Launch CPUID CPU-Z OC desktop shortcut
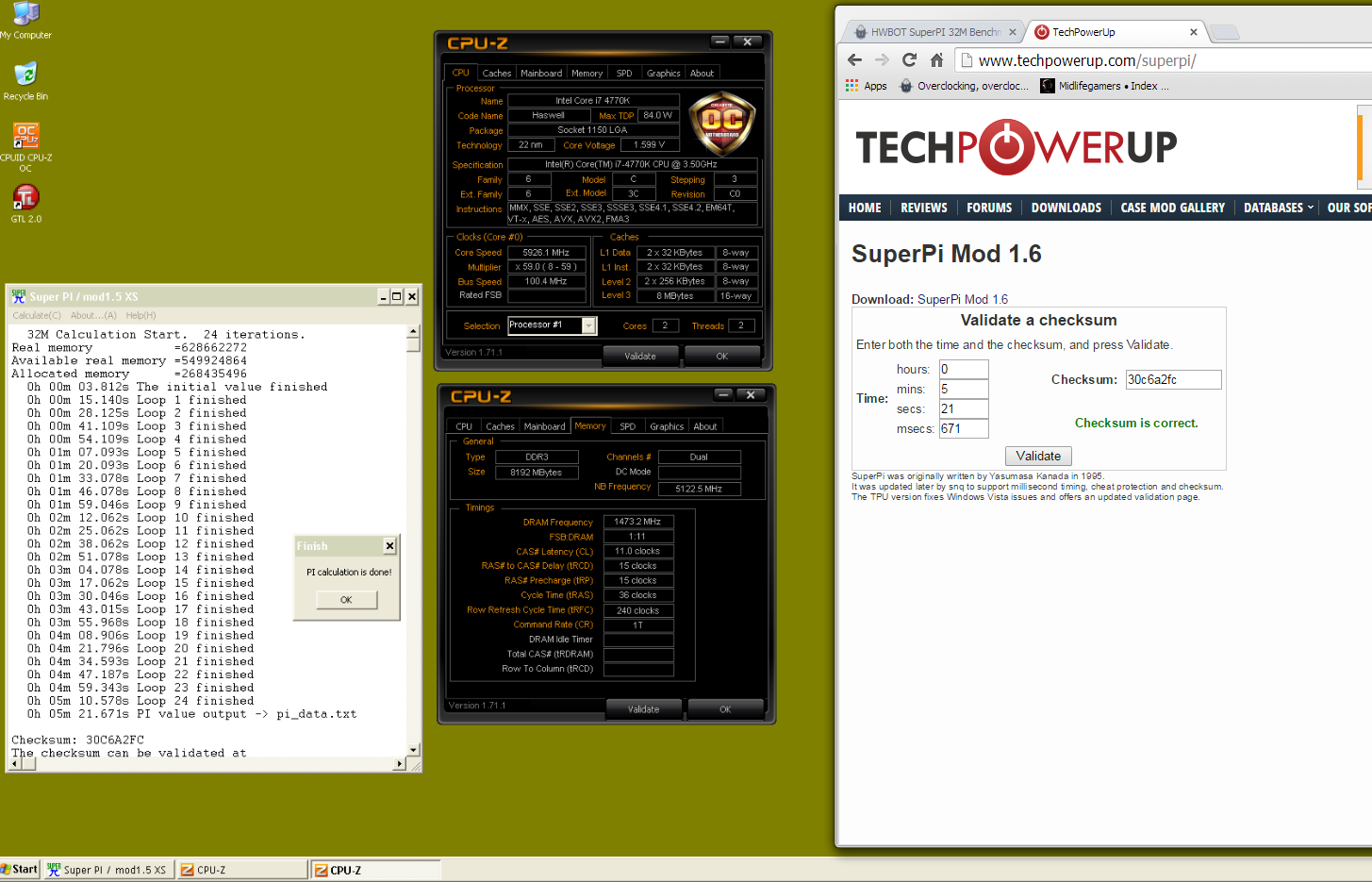 (x=25, y=138)
